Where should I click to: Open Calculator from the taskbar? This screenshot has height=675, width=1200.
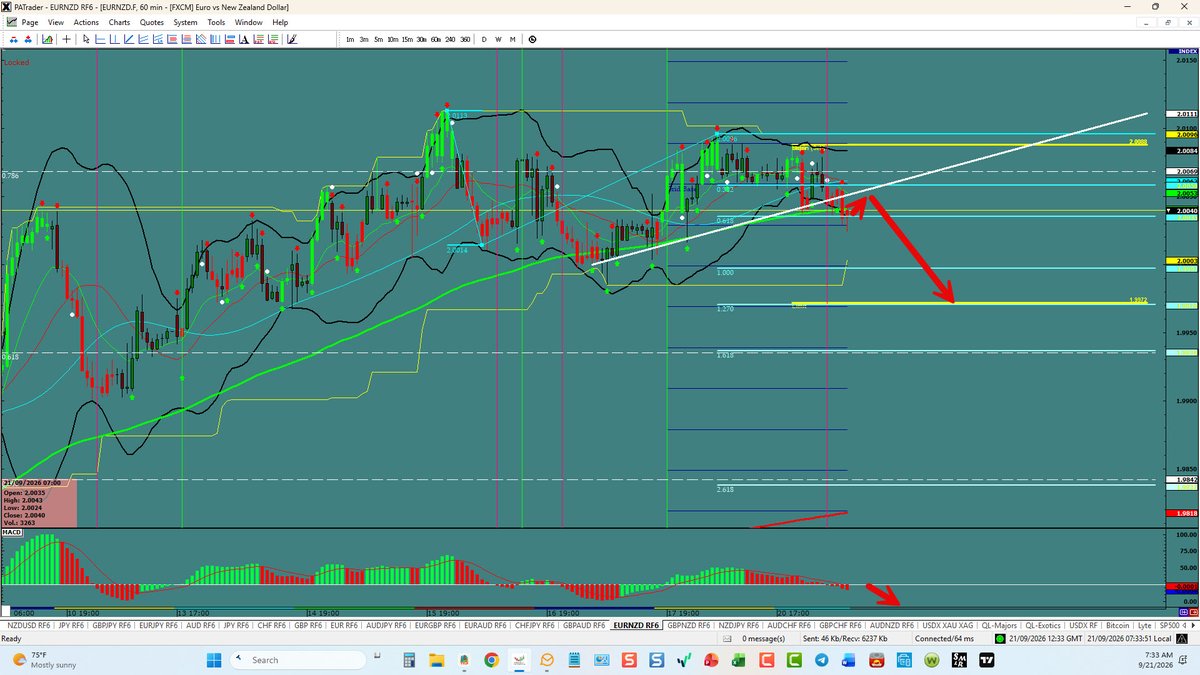(408, 660)
